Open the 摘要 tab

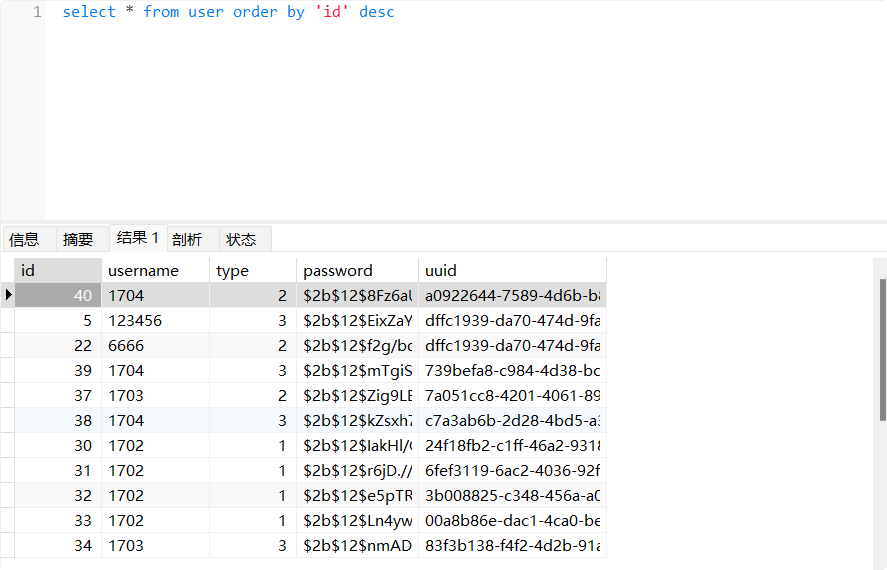coord(78,240)
